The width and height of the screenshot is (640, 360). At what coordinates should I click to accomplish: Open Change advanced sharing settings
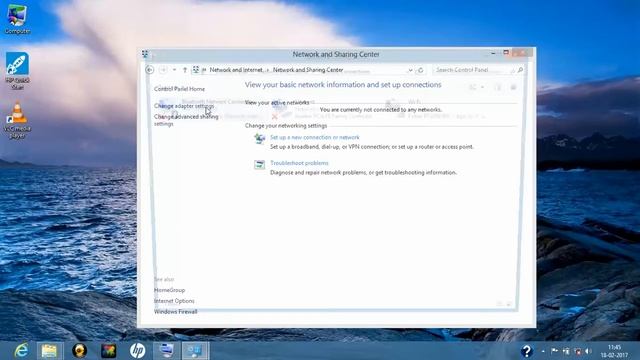(186, 120)
